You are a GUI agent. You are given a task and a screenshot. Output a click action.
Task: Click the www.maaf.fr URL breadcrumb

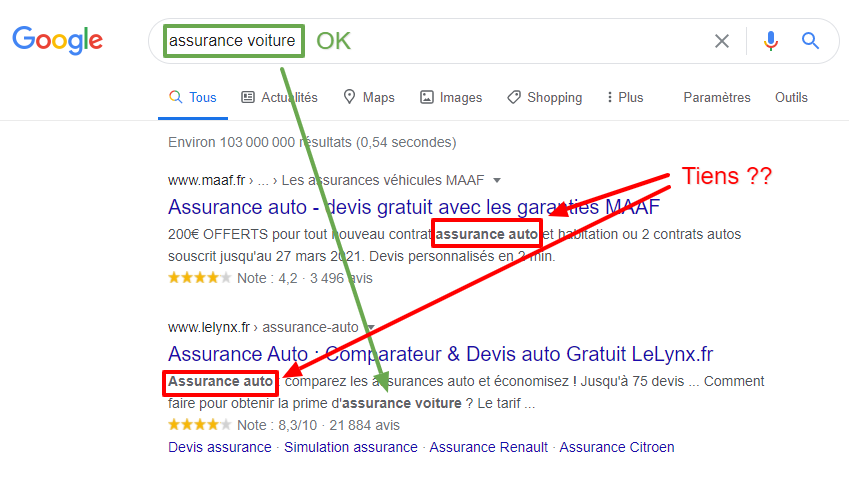[x=326, y=180]
